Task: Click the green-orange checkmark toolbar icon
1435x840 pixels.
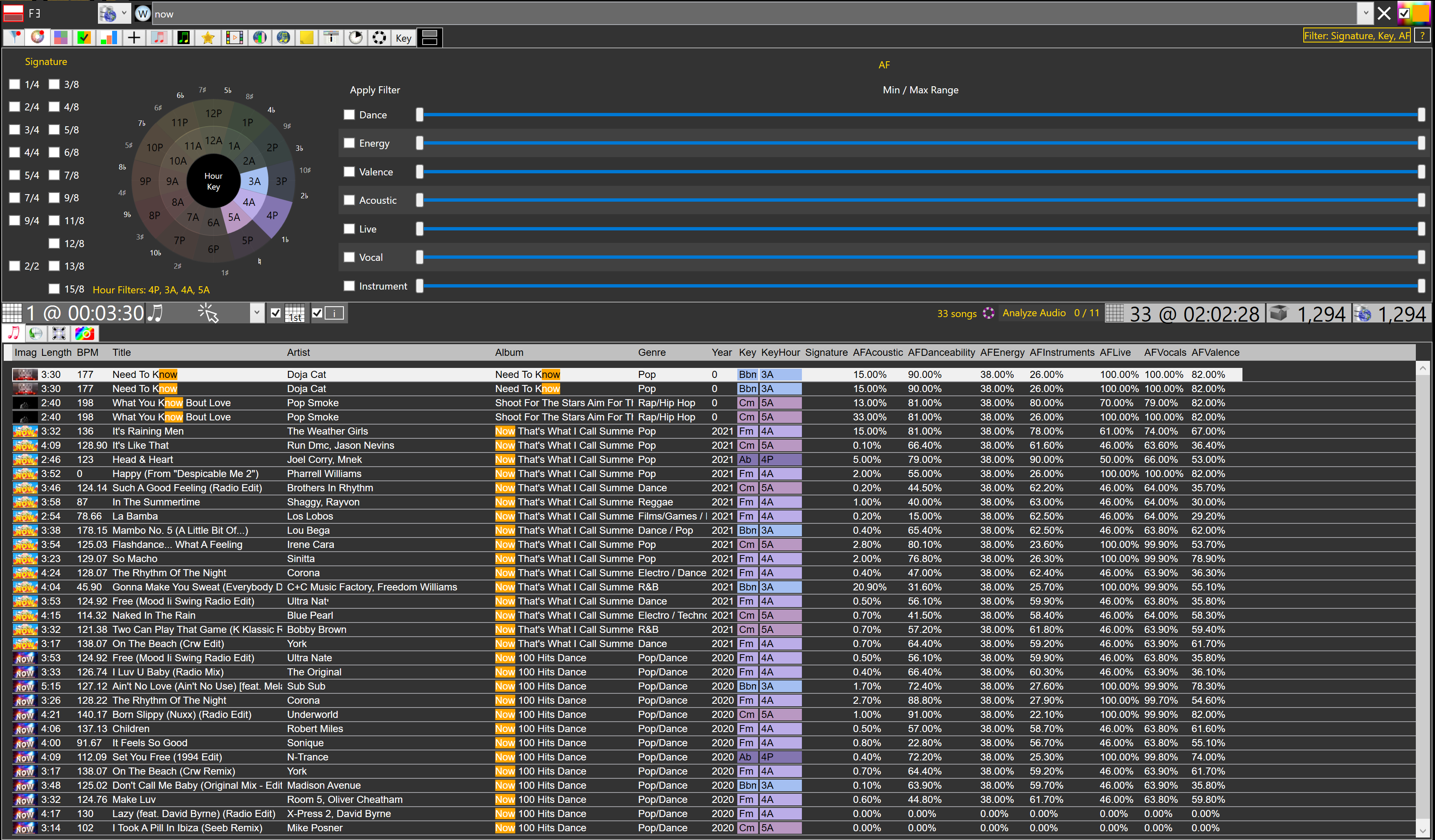Action: pyautogui.click(x=84, y=37)
